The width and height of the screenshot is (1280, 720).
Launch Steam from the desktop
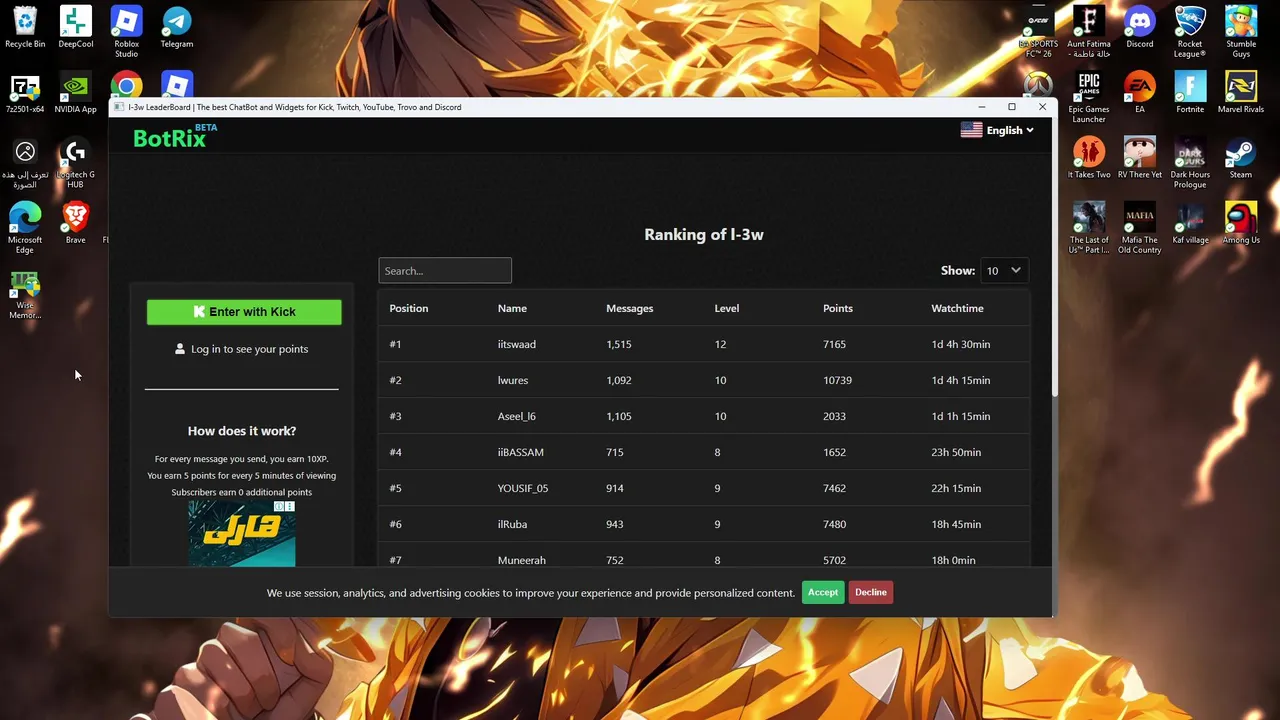1241,158
